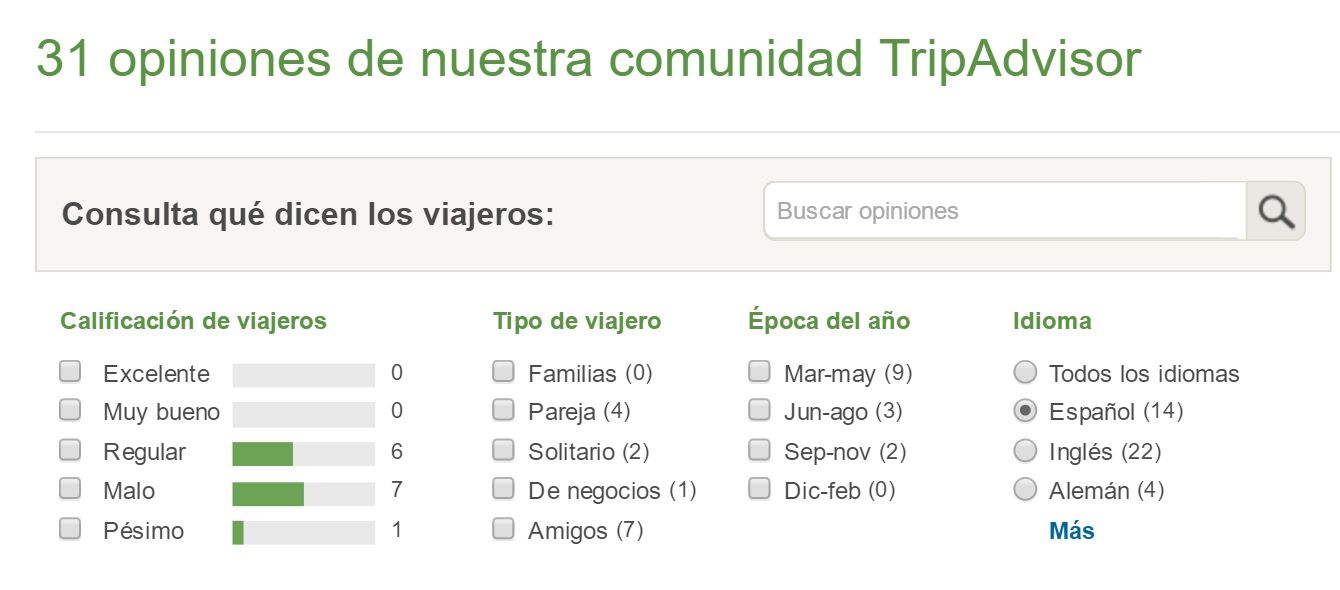Toggle the Pésimo rating checkbox
Viewport: 1340px width, 590px height.
(x=70, y=530)
